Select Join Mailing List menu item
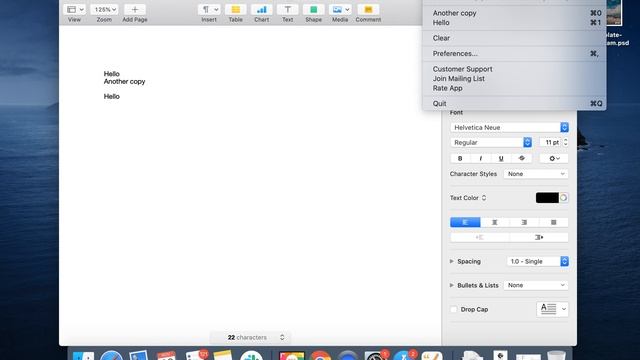The height and width of the screenshot is (360, 640). point(514,79)
